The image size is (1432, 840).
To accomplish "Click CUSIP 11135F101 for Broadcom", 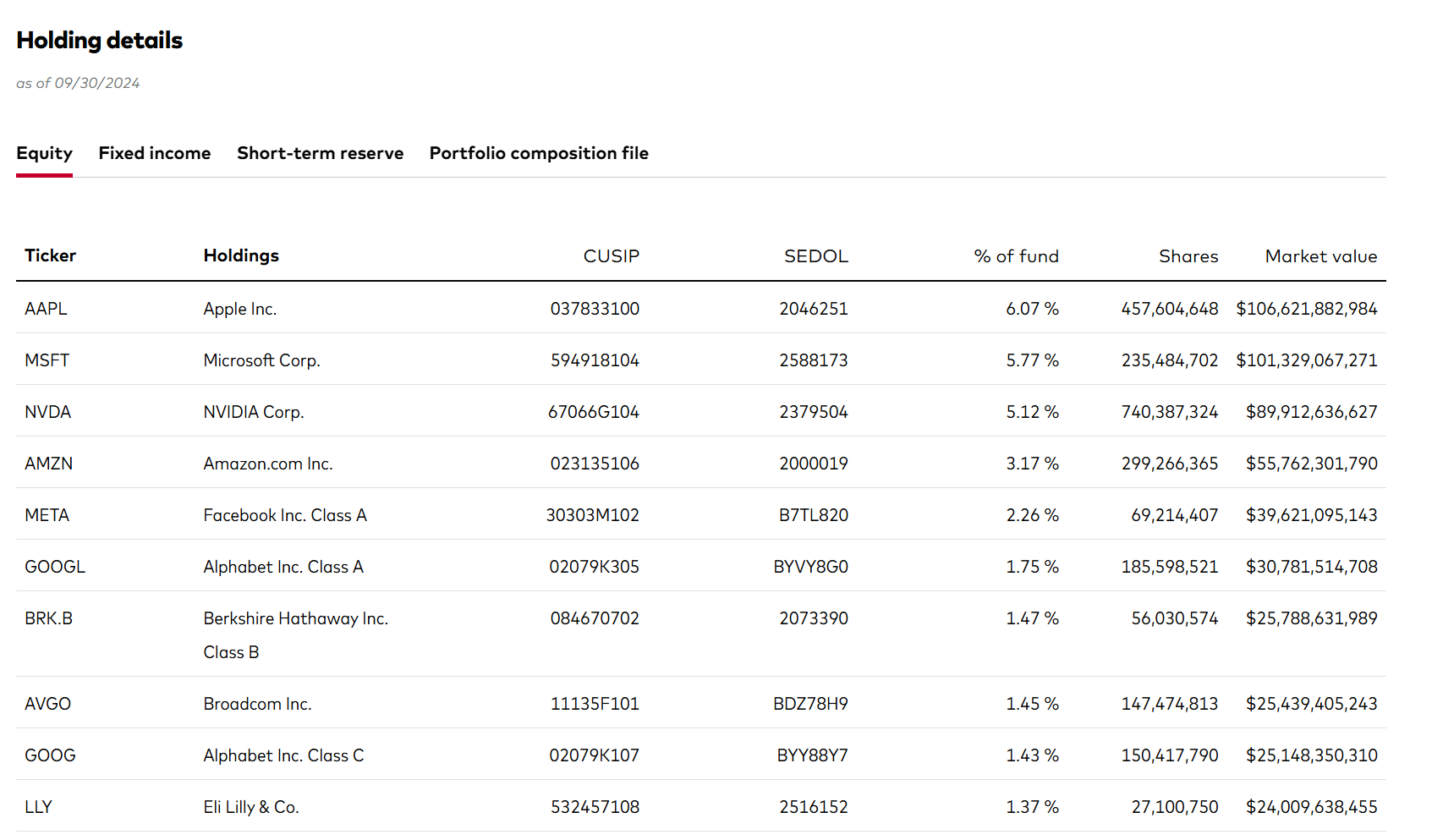I will pos(595,704).
